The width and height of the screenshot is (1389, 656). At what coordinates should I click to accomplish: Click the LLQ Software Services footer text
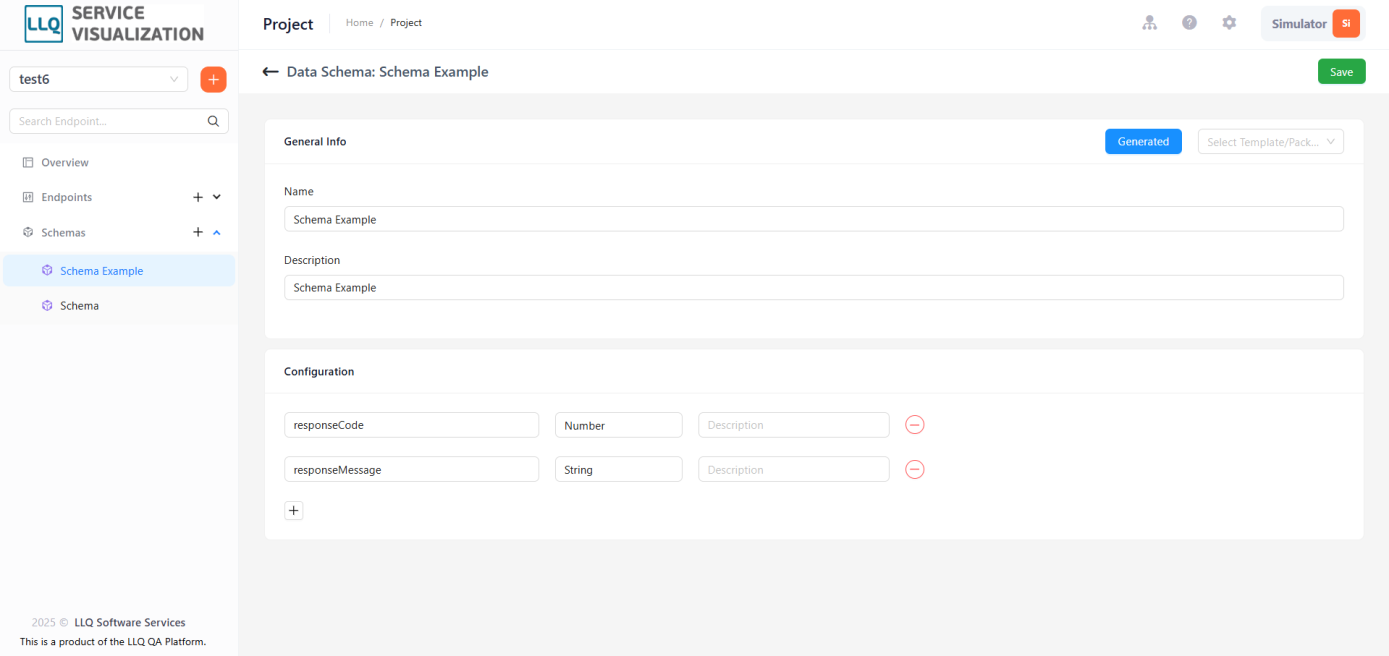130,622
